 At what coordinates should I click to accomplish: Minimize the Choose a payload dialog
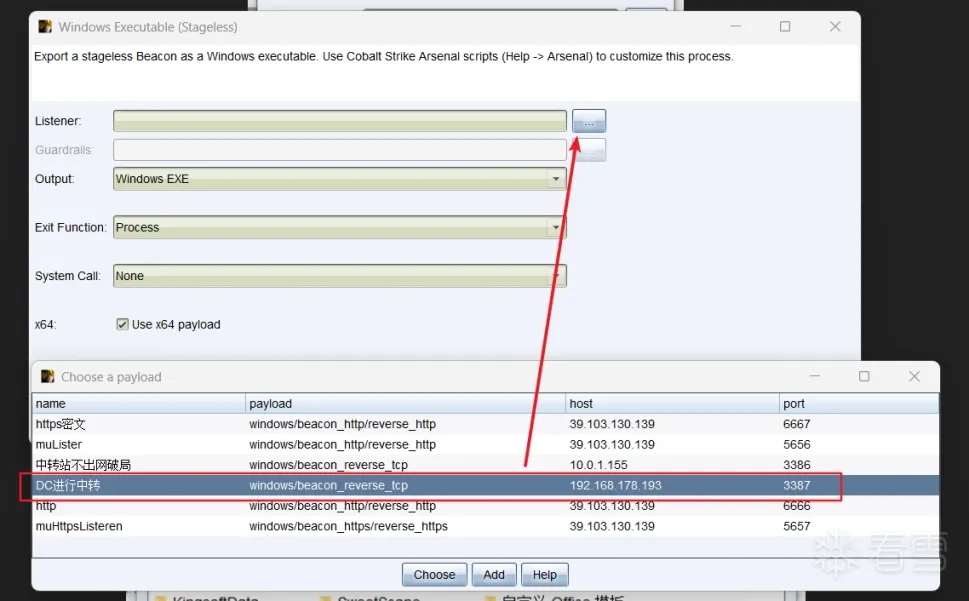click(x=815, y=376)
